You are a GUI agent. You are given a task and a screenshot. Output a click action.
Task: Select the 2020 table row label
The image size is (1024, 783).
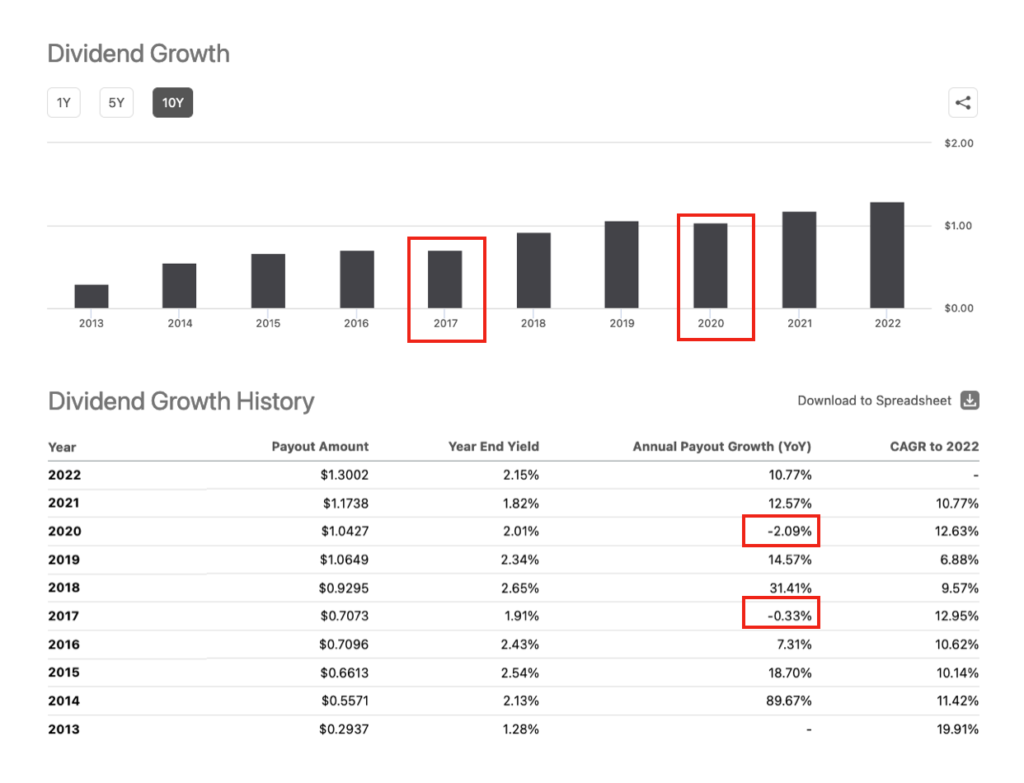[x=64, y=531]
